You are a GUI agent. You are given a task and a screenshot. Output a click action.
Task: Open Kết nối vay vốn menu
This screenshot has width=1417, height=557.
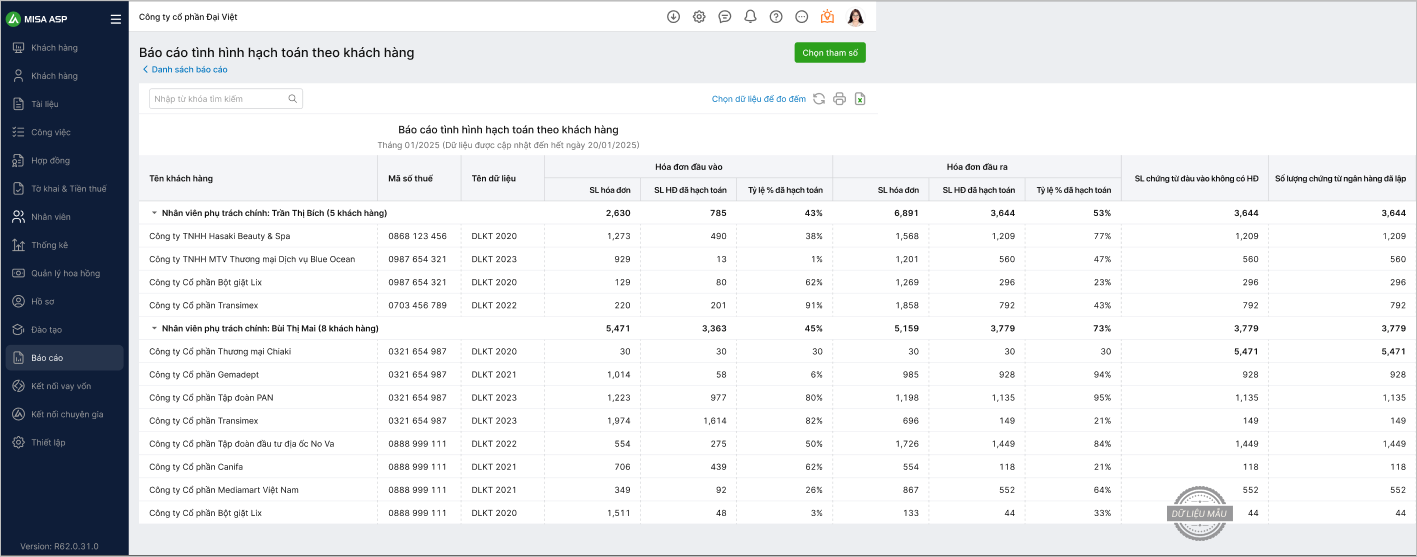(65, 386)
